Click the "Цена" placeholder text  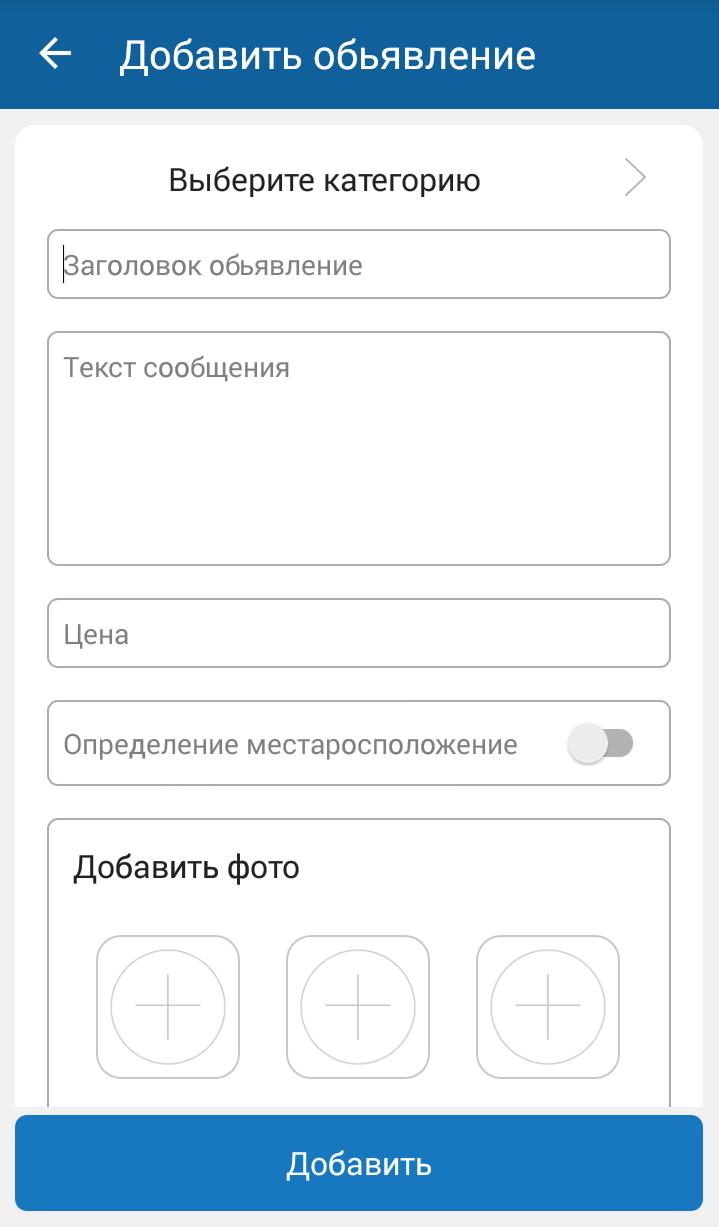[96, 634]
